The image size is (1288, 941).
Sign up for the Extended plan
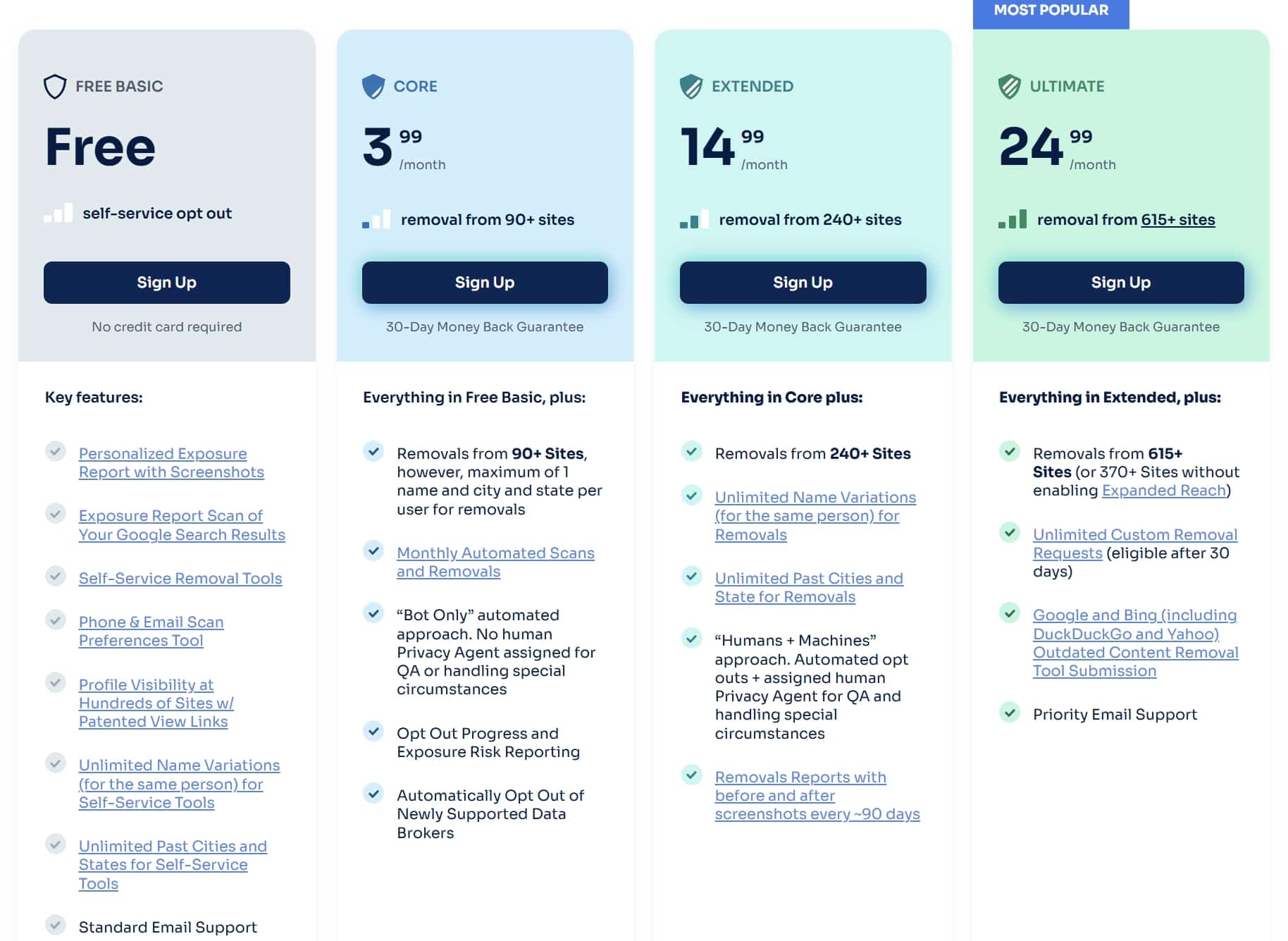point(803,283)
